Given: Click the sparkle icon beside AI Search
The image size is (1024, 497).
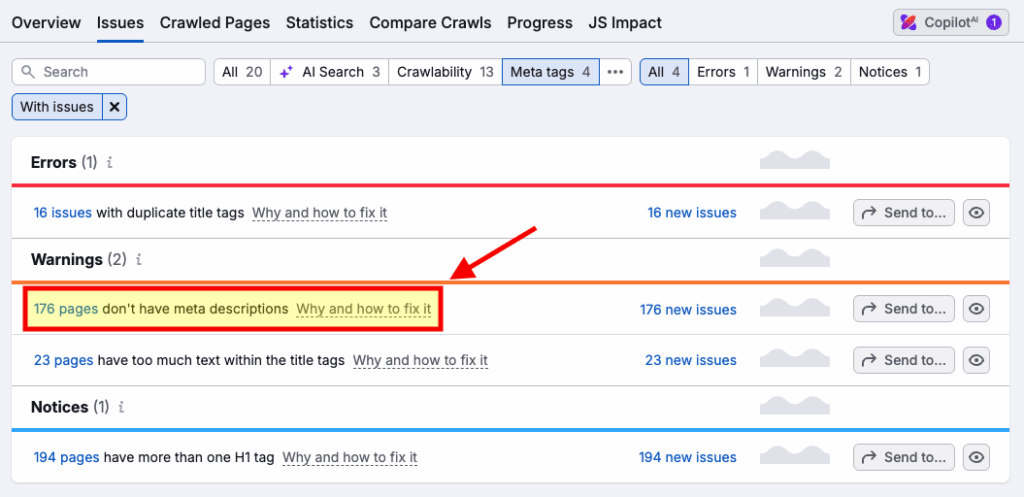Looking at the screenshot, I should 286,72.
